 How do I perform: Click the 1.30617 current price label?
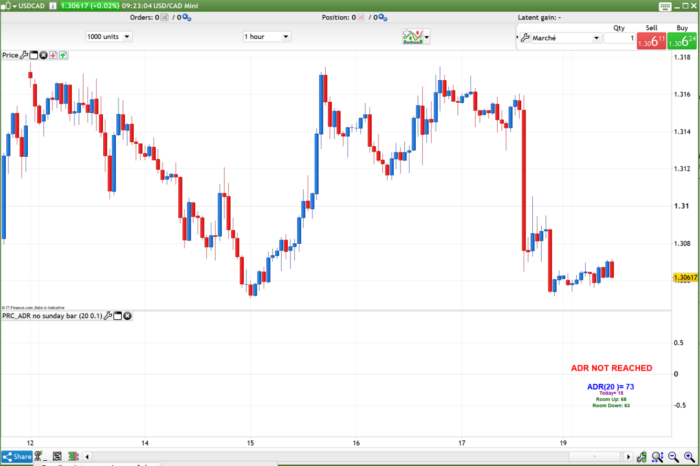[685, 278]
